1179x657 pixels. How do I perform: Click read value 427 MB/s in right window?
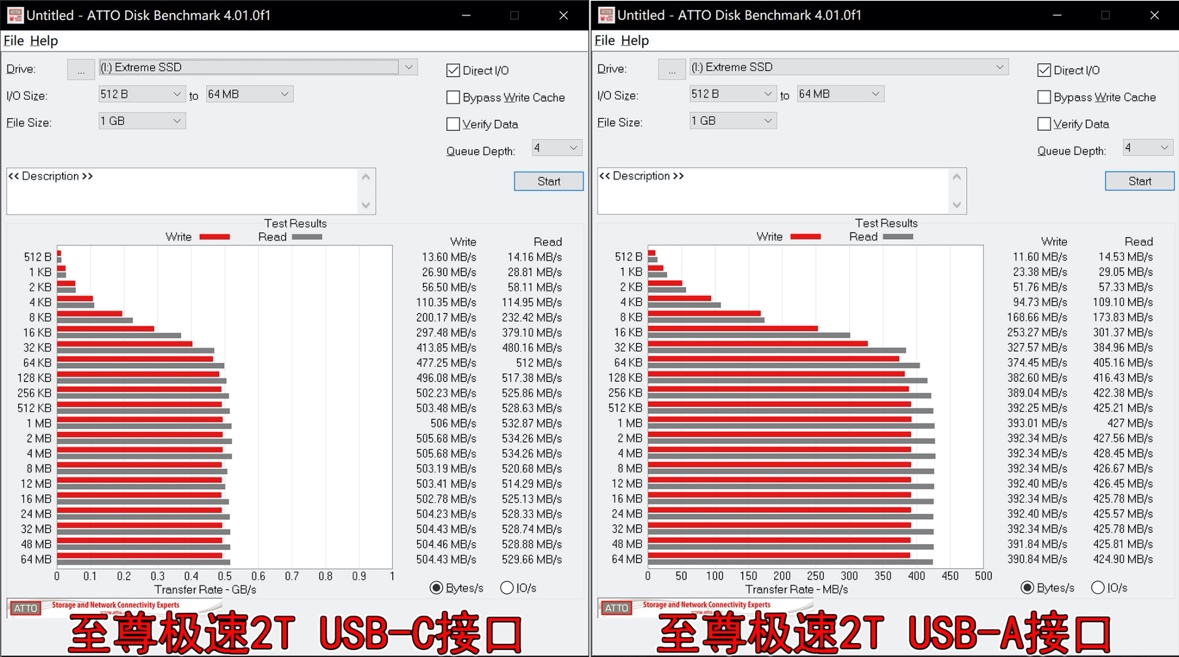point(1129,423)
